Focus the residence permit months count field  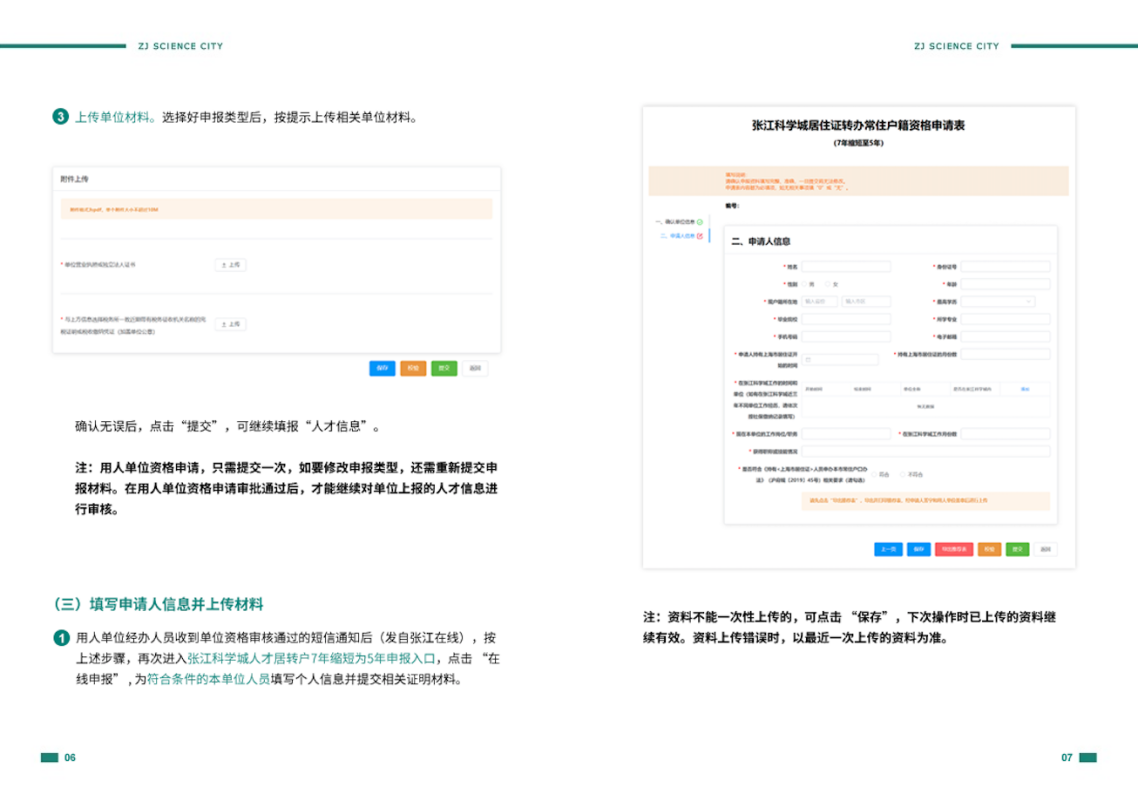[1006, 354]
